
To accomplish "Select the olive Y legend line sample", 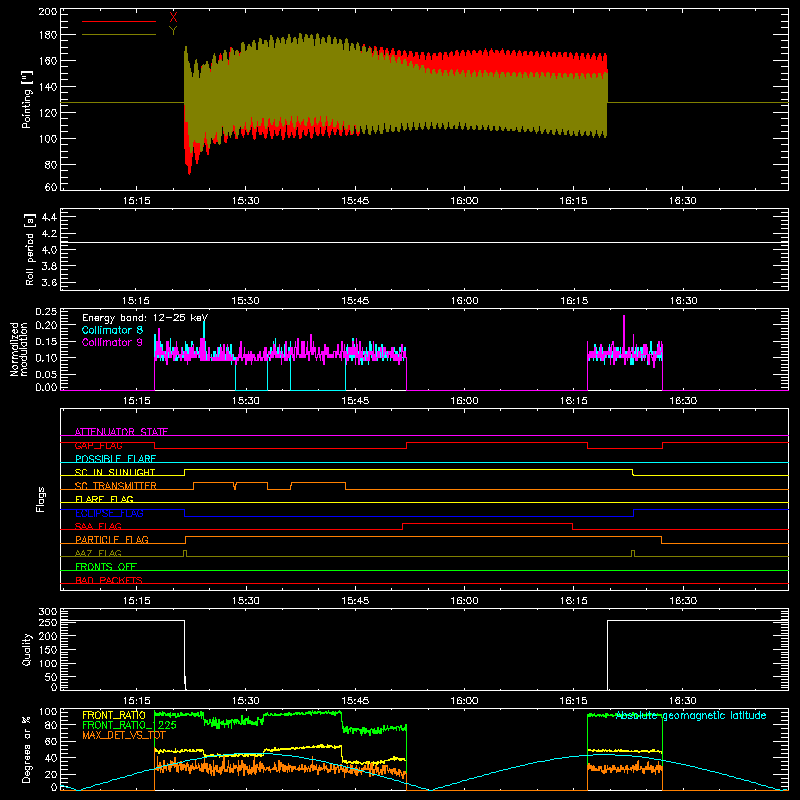I will point(119,34).
